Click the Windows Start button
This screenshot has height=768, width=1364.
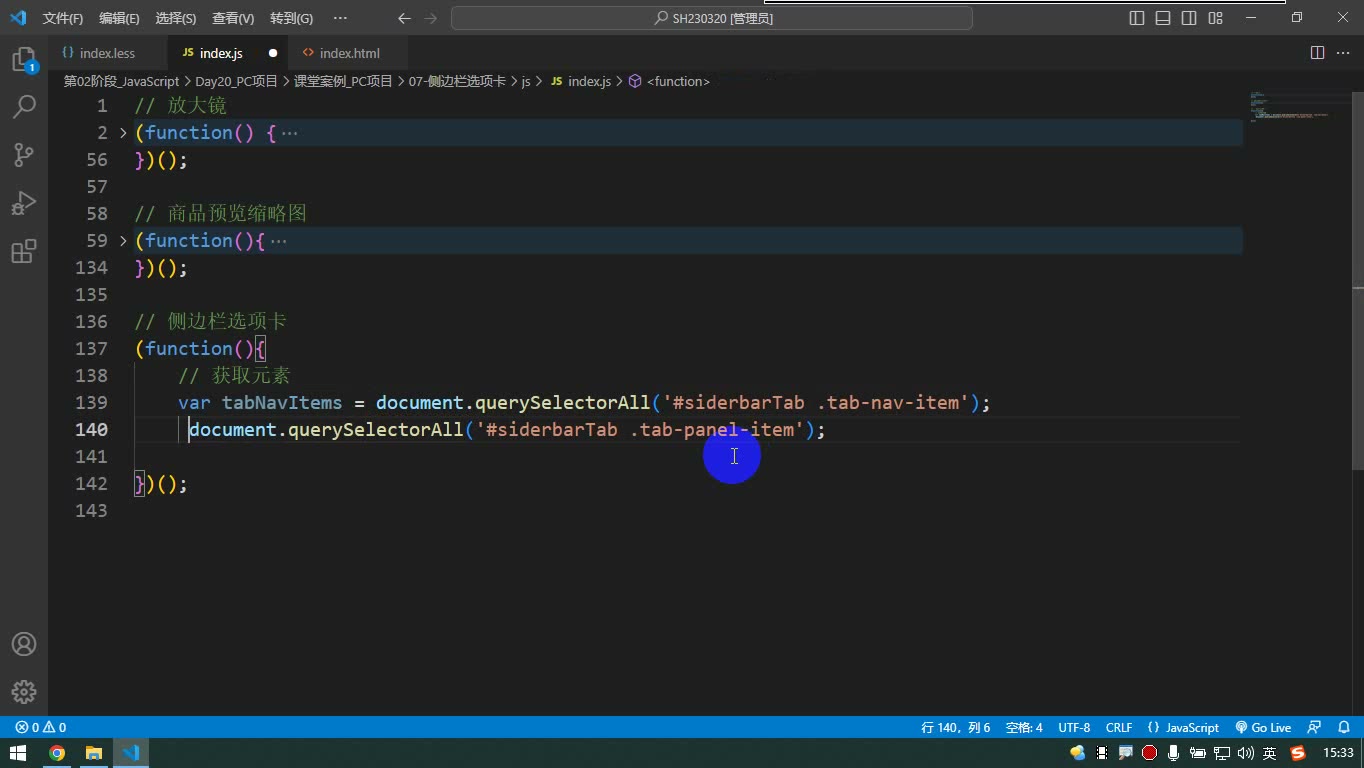point(18,753)
